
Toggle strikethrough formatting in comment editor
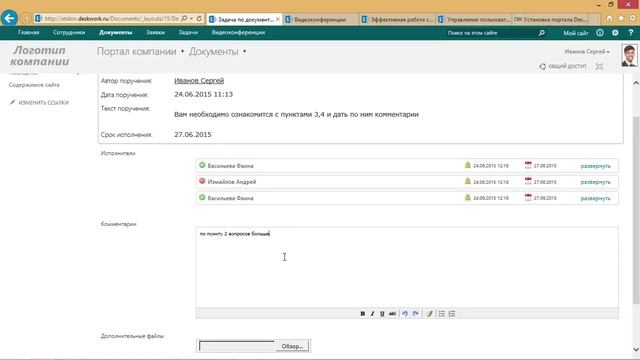pyautogui.click(x=392, y=313)
